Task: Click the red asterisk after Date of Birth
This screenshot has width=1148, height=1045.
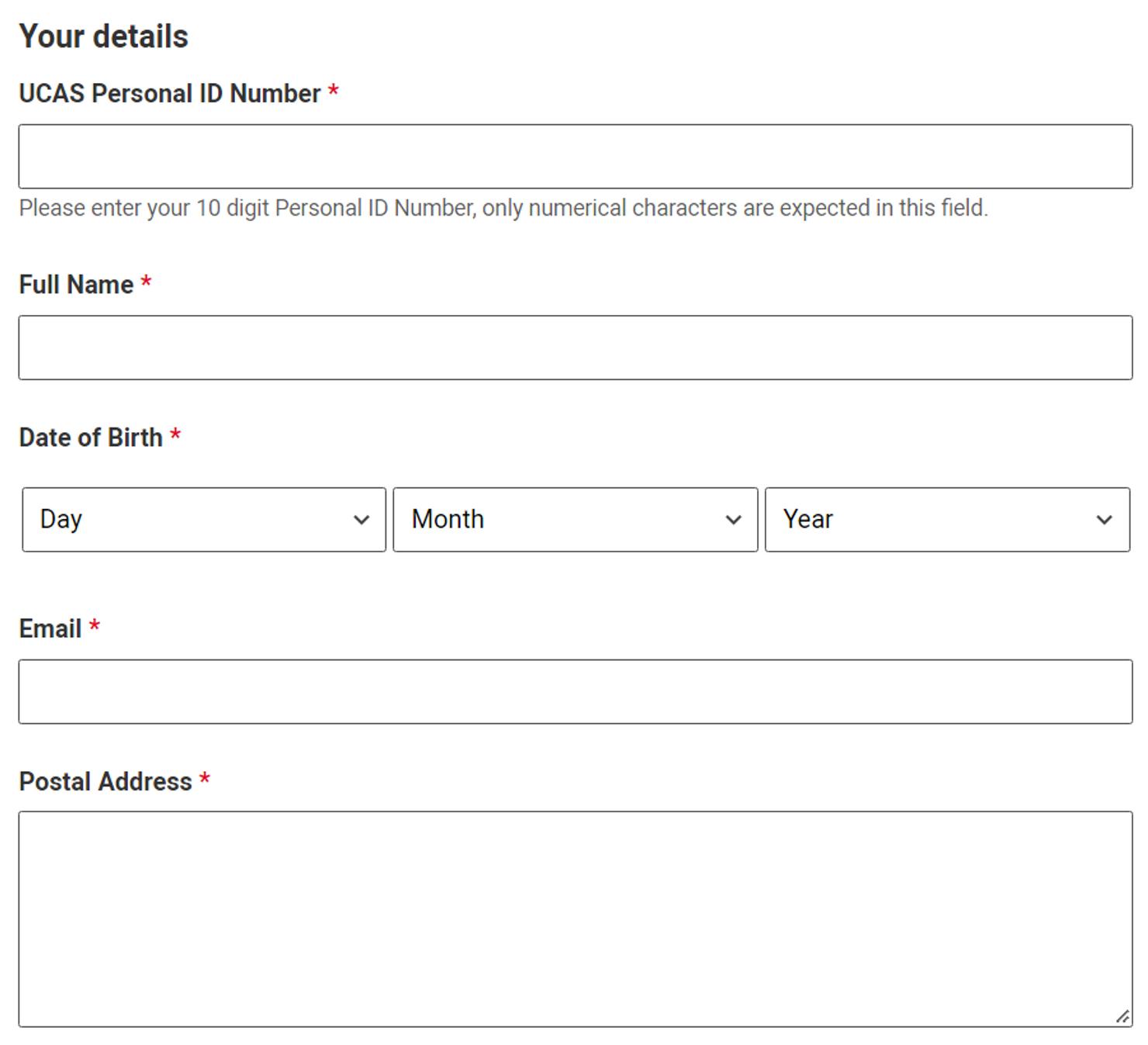Action: (x=175, y=435)
